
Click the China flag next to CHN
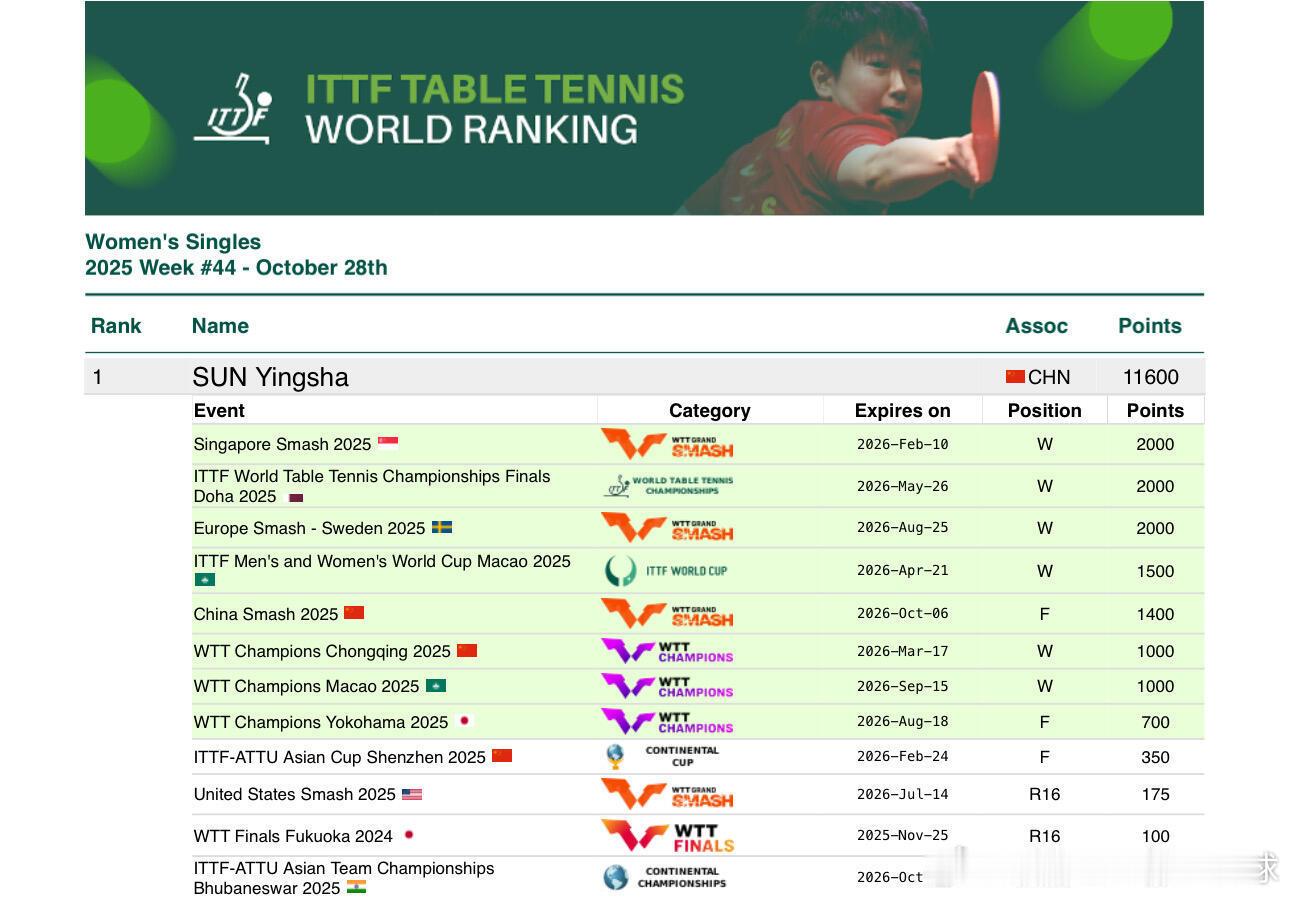tap(1015, 376)
